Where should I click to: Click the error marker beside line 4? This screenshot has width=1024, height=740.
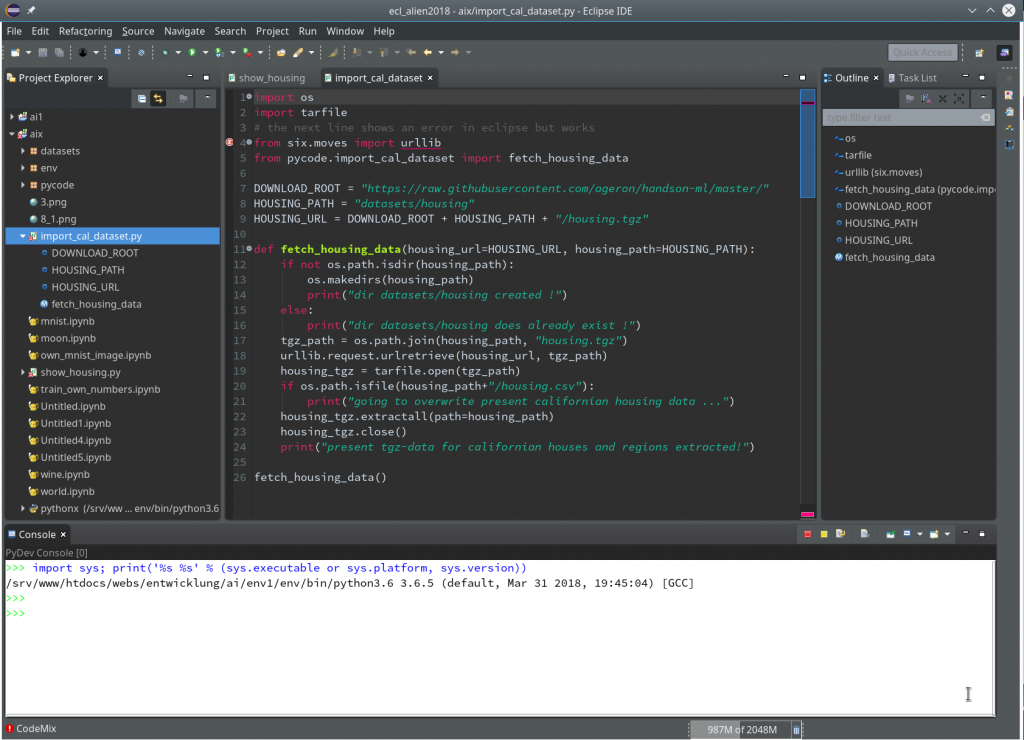[228, 142]
